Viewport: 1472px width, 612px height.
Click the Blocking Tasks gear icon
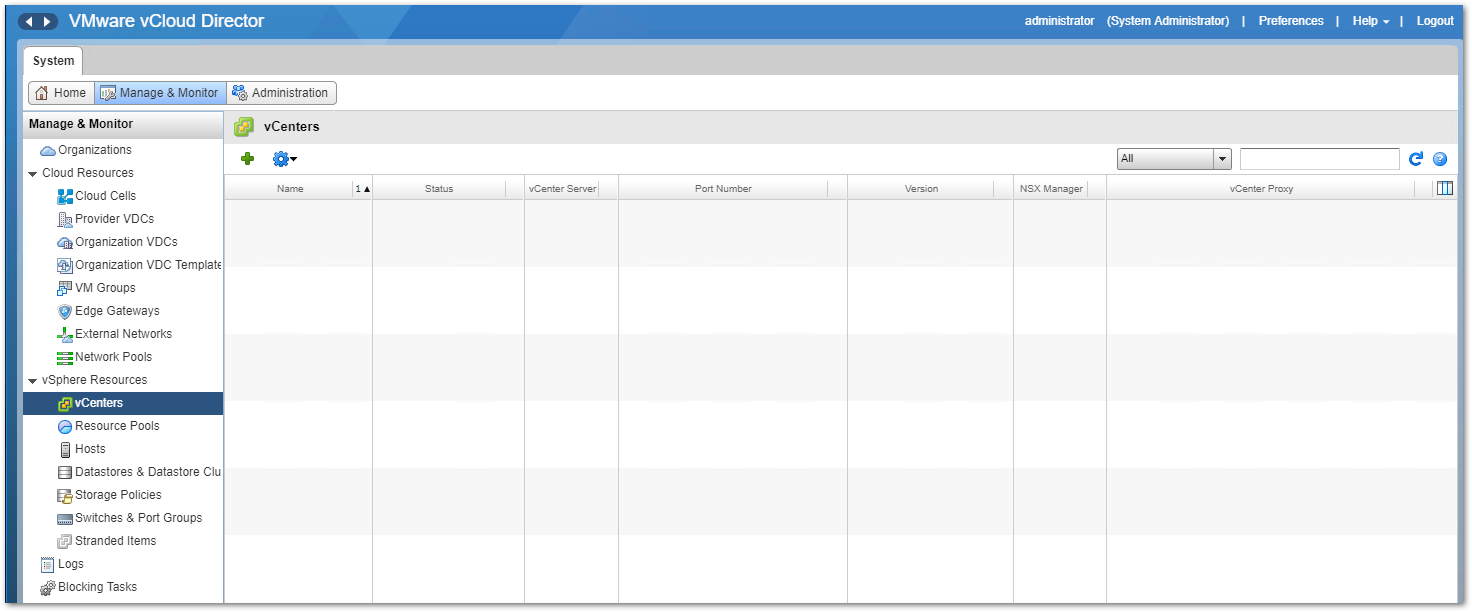coord(48,587)
